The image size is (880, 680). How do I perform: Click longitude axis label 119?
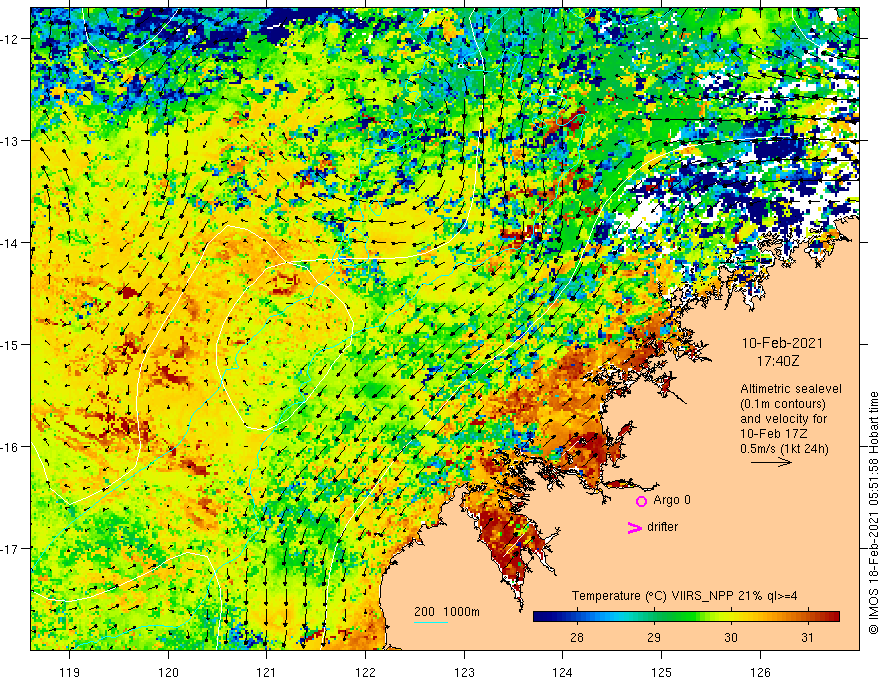[70, 672]
